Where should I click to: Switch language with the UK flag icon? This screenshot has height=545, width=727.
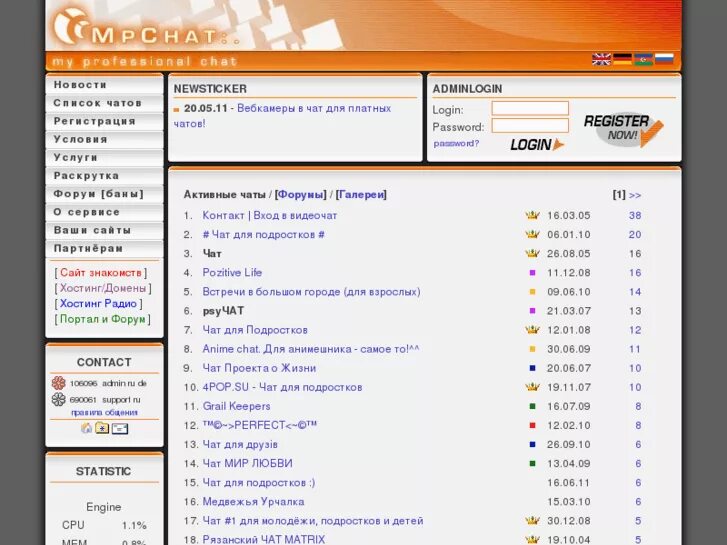[x=601, y=59]
